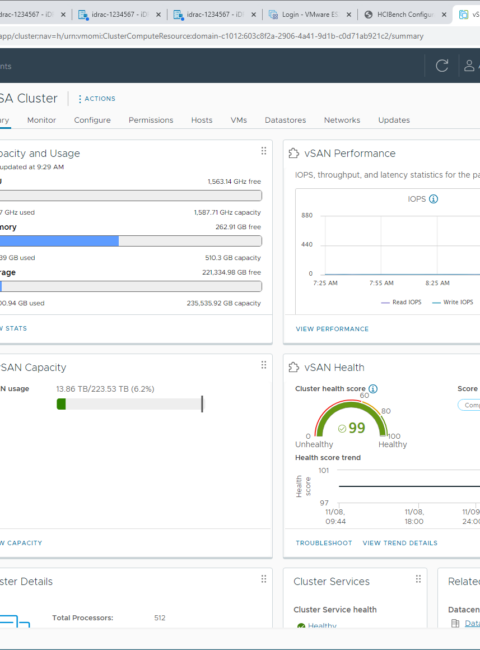The width and height of the screenshot is (480, 650).
Task: Select the Updates tab
Action: [x=394, y=120]
